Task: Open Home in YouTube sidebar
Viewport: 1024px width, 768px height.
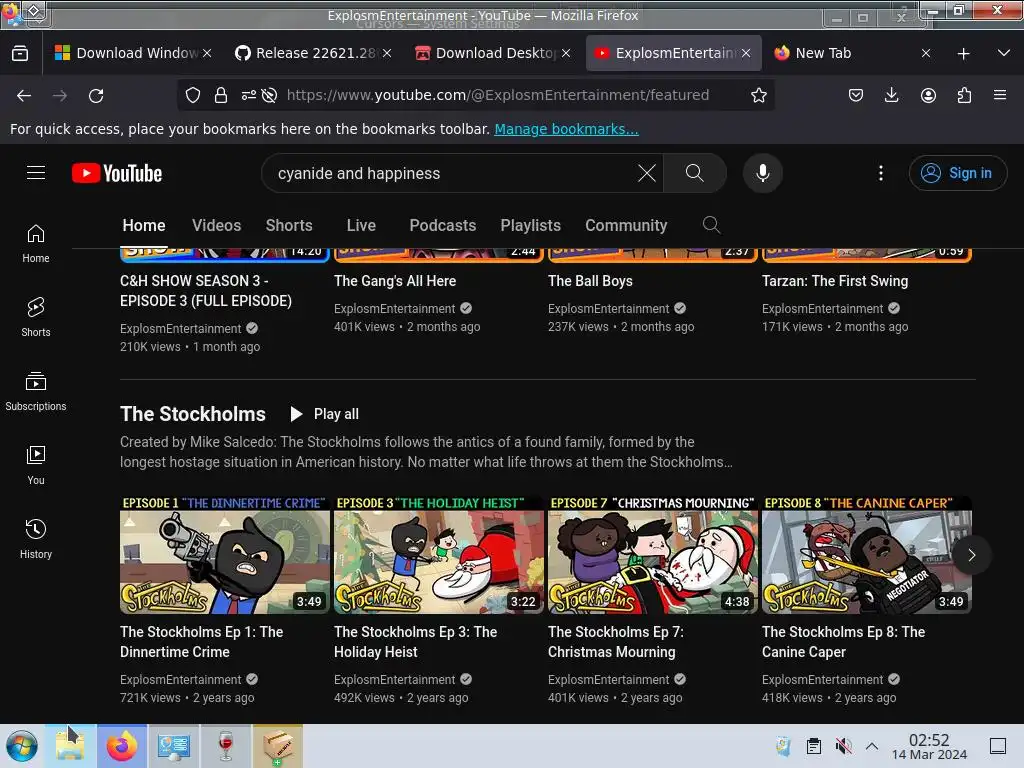Action: pos(36,243)
